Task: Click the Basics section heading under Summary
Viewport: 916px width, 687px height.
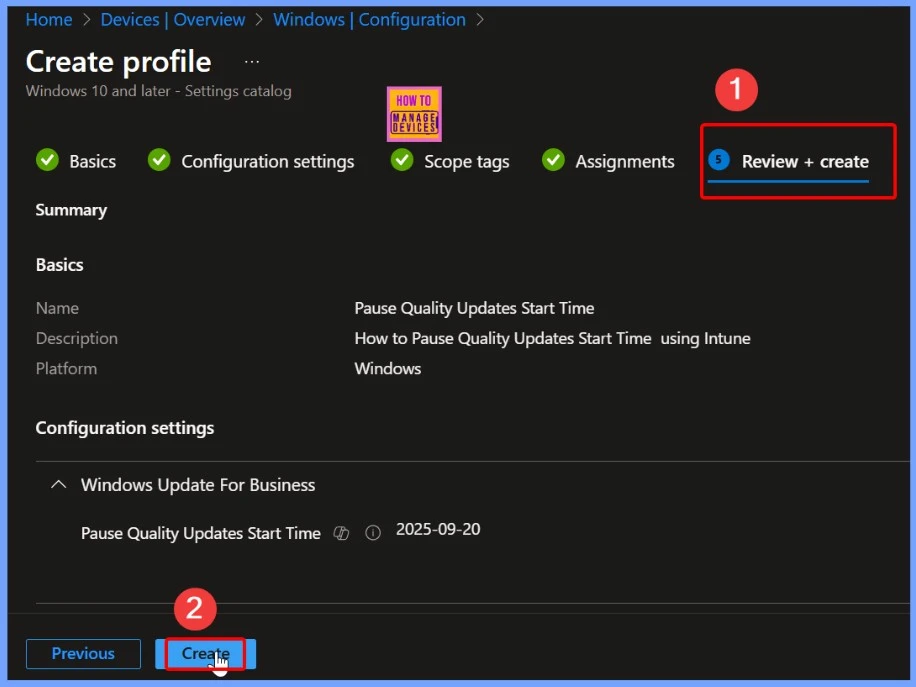Action: 60,265
